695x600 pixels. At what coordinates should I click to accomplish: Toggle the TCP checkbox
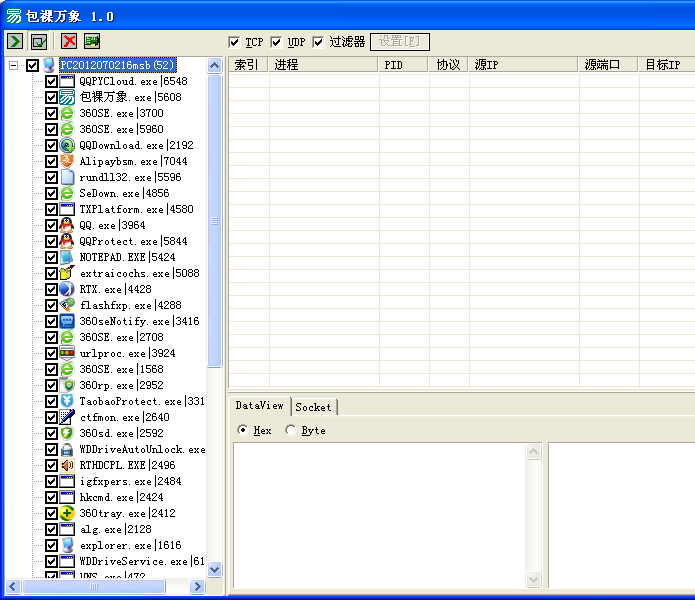tap(234, 42)
